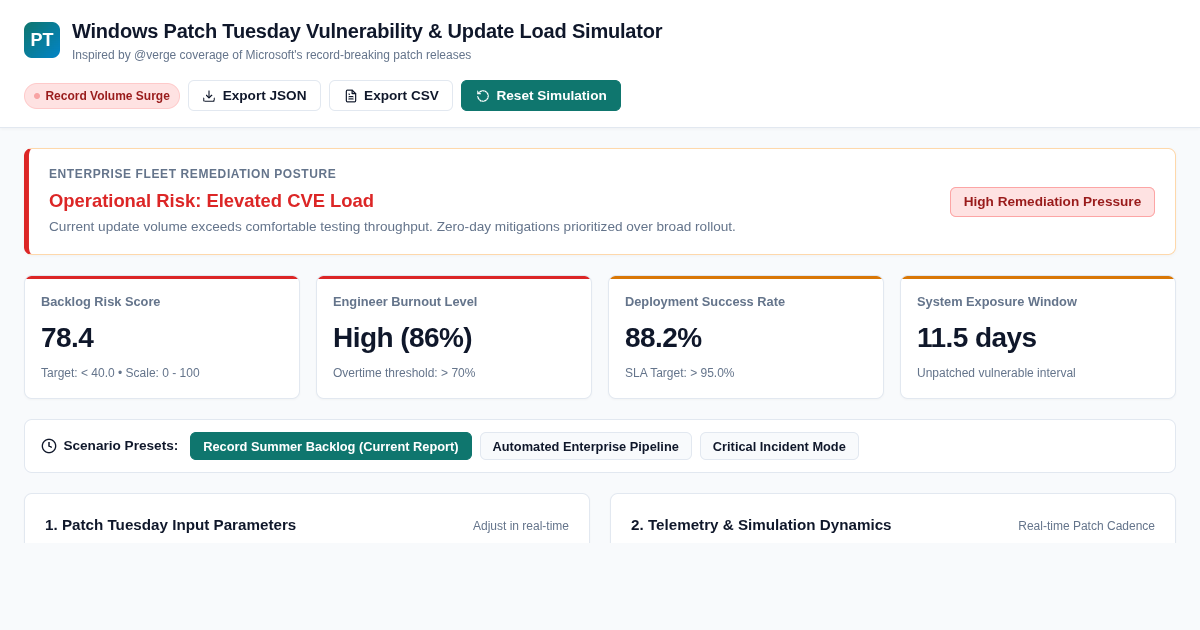Click the Telemetry & Simulation Dynamics heading
This screenshot has height=630, width=1200.
[761, 525]
